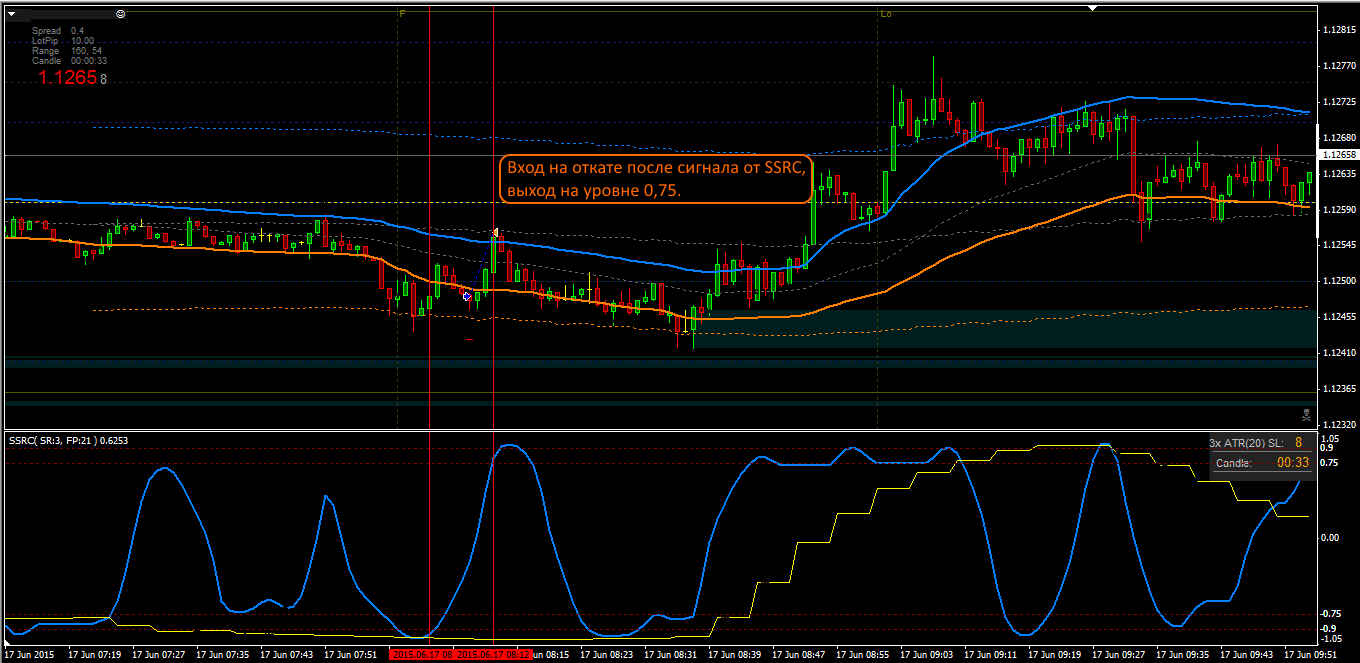Click the skull icon near the price axis
The width and height of the screenshot is (1360, 663).
click(1306, 414)
